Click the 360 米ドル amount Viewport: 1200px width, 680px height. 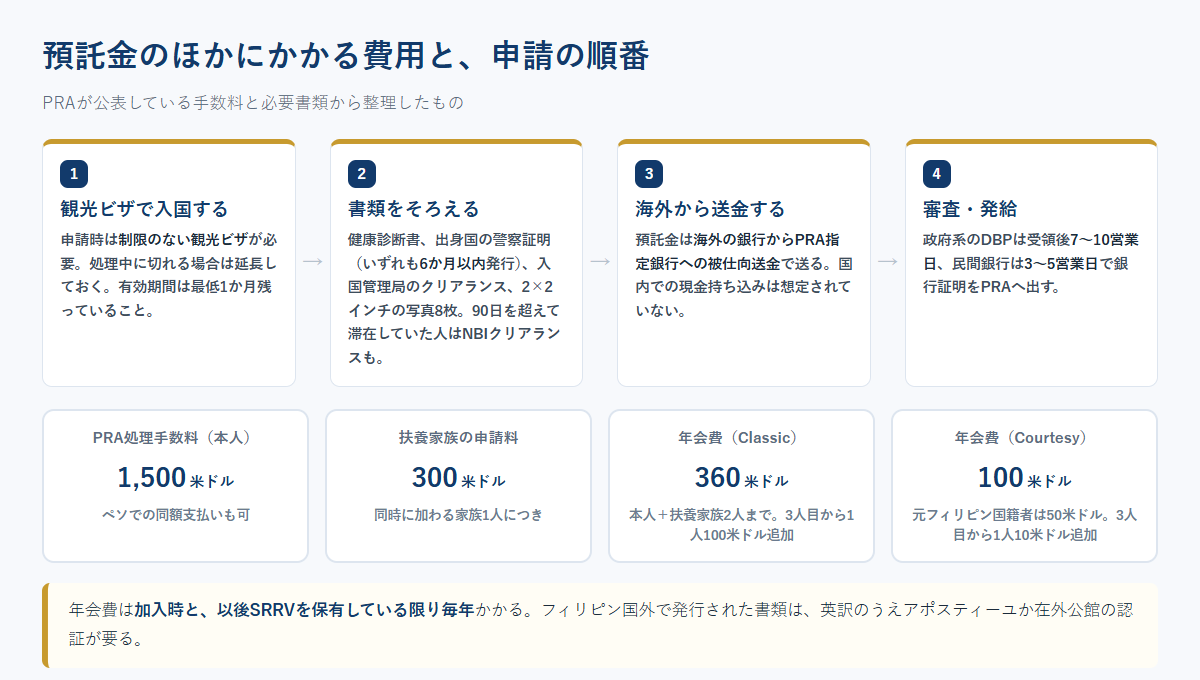pyautogui.click(x=741, y=478)
